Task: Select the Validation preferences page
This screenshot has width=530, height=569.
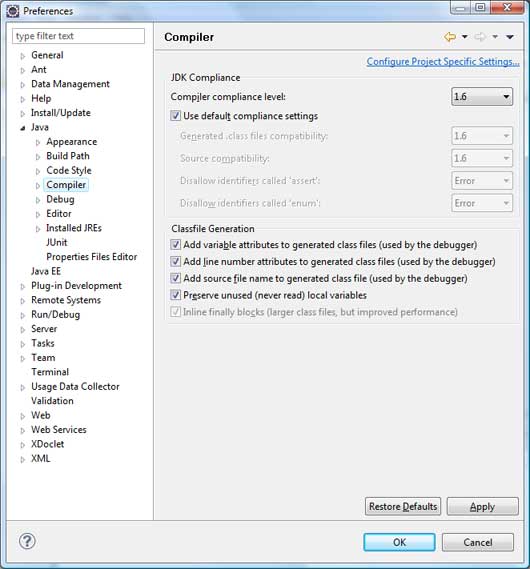Action: tap(52, 401)
